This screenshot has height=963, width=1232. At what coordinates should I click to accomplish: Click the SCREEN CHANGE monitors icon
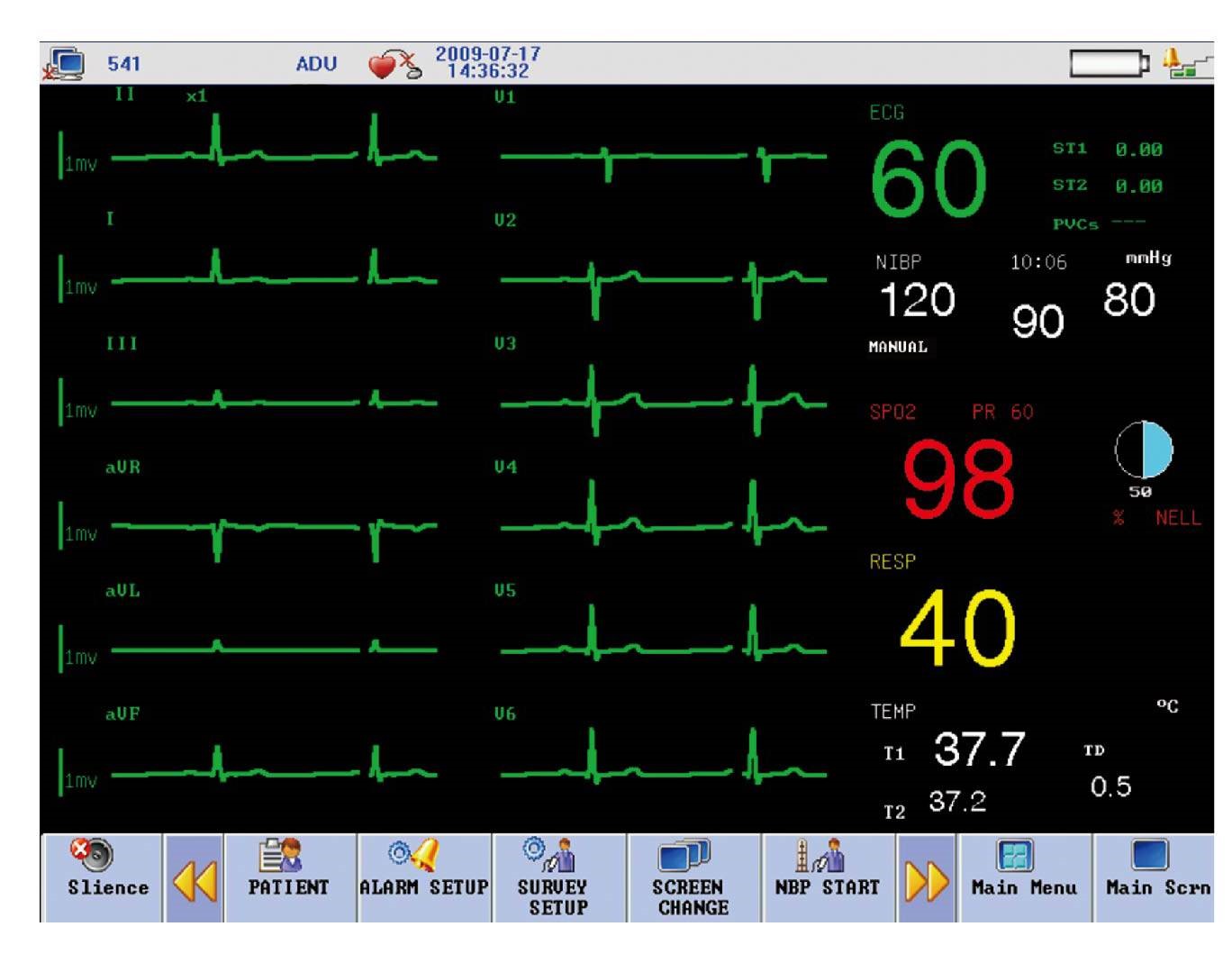[x=684, y=855]
